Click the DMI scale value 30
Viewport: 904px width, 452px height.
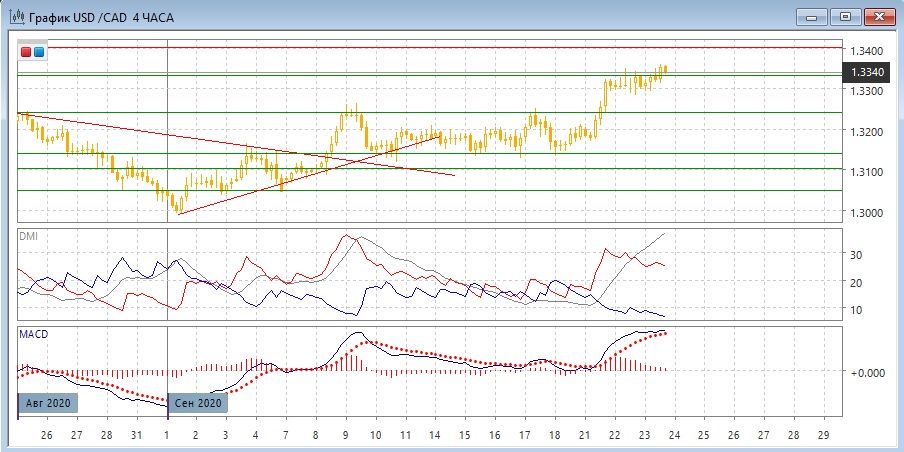(x=855, y=255)
